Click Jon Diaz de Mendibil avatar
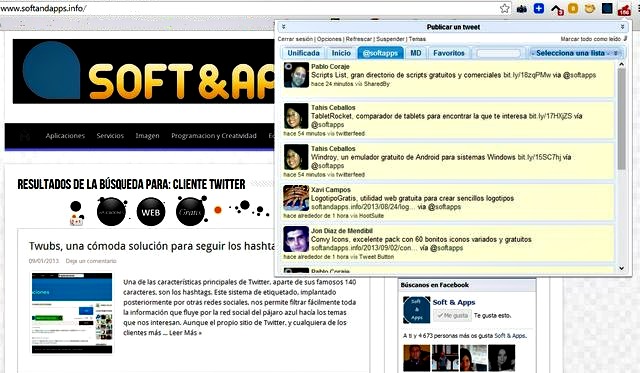Image resolution: width=640 pixels, height=373 pixels. click(x=296, y=239)
